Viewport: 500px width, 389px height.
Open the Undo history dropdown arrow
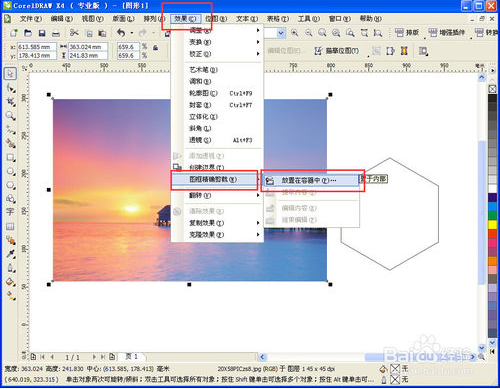132,33
